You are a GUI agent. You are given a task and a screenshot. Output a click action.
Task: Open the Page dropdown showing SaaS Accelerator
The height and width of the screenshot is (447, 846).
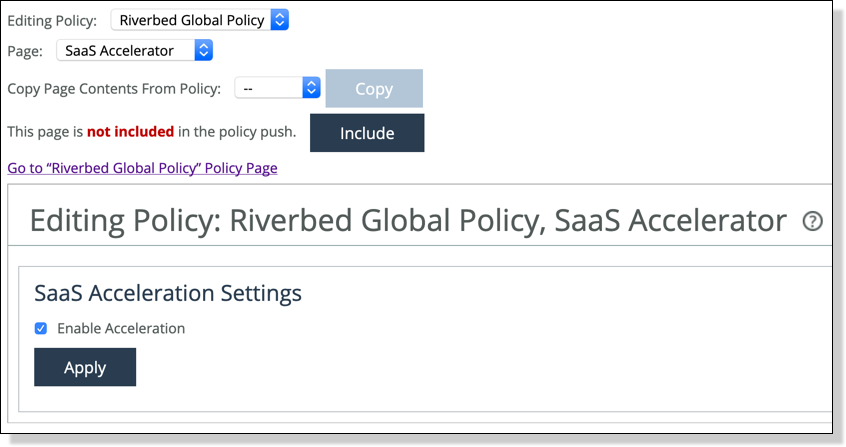pyautogui.click(x=134, y=51)
